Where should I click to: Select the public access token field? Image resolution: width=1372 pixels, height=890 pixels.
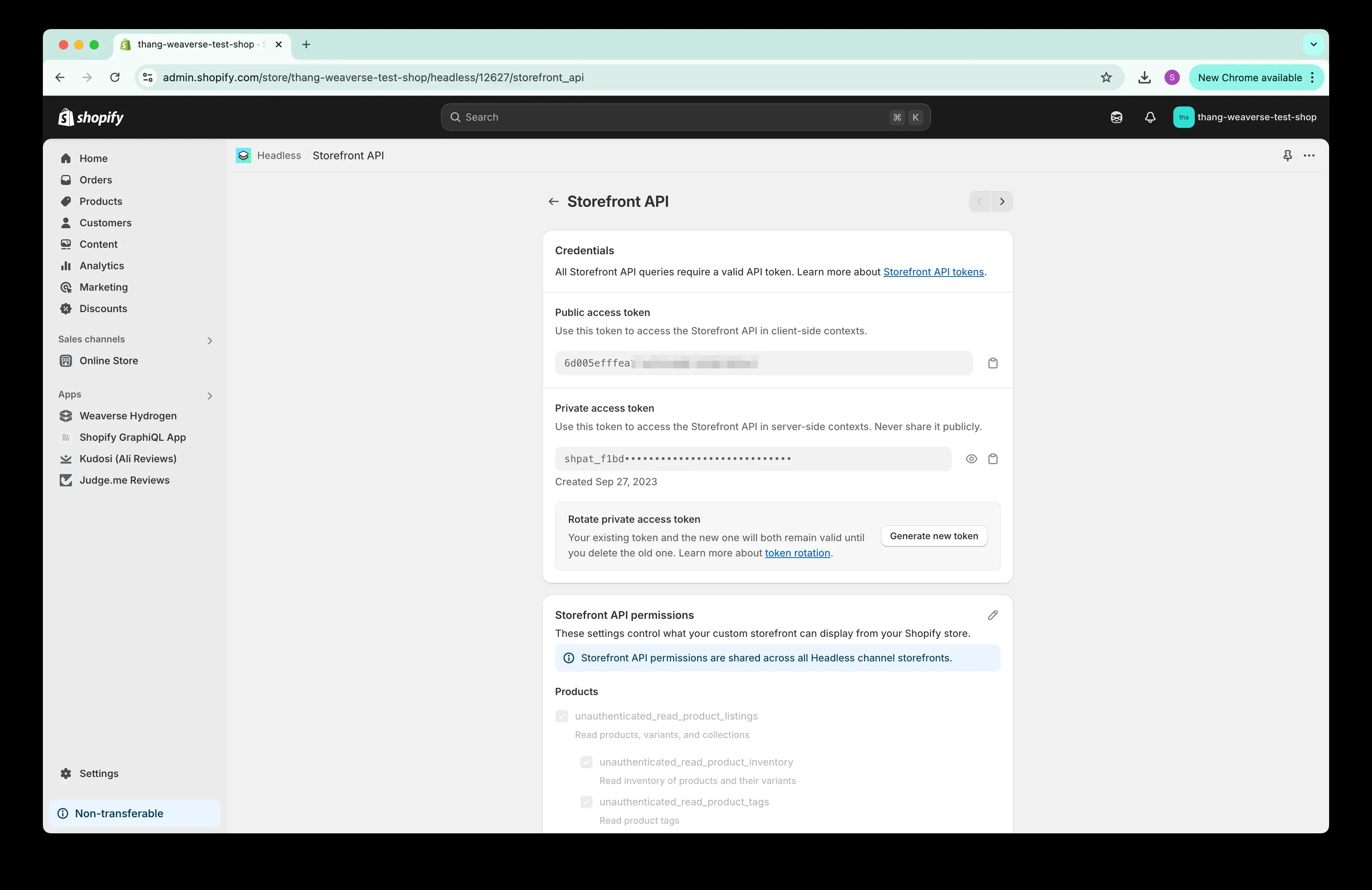click(x=764, y=363)
